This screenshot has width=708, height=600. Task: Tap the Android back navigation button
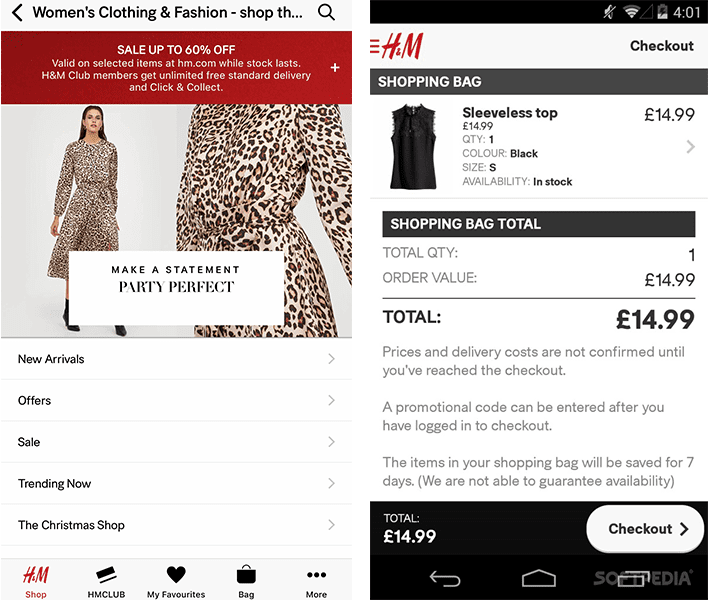click(x=445, y=578)
